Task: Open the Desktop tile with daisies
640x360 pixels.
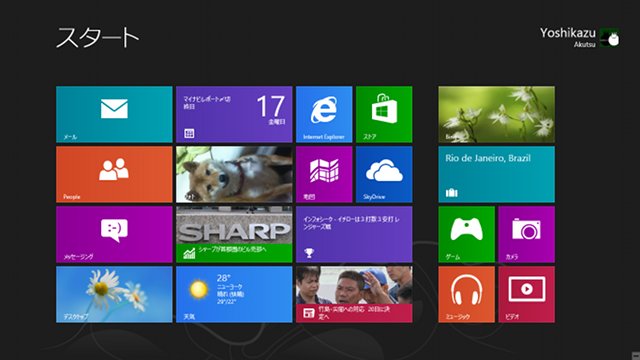Action: tap(114, 294)
